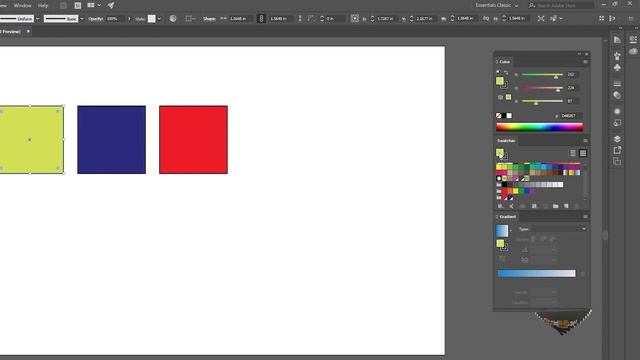Close the open document tab

28,31
